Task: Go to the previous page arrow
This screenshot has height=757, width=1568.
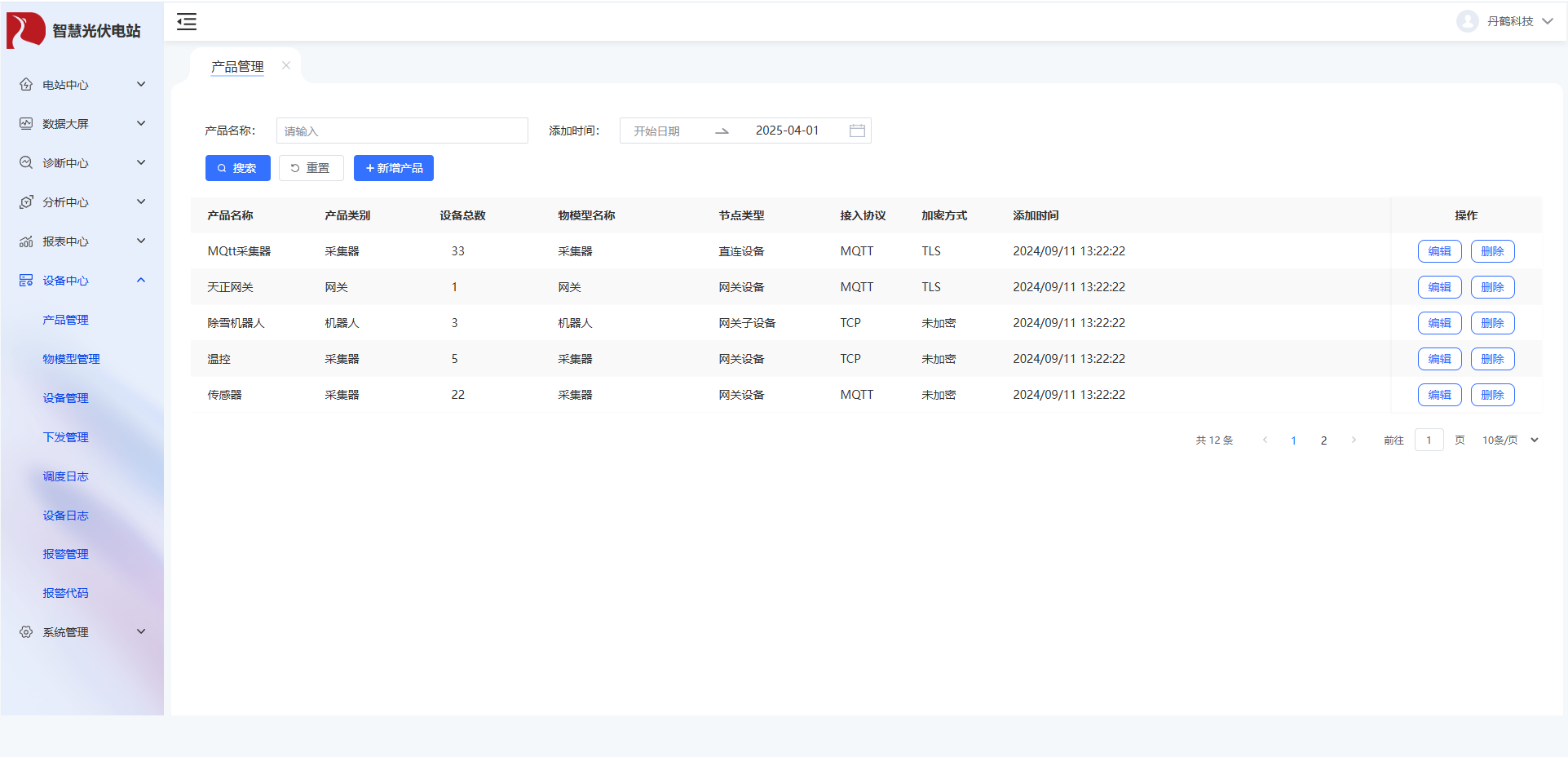Action: coord(1265,440)
